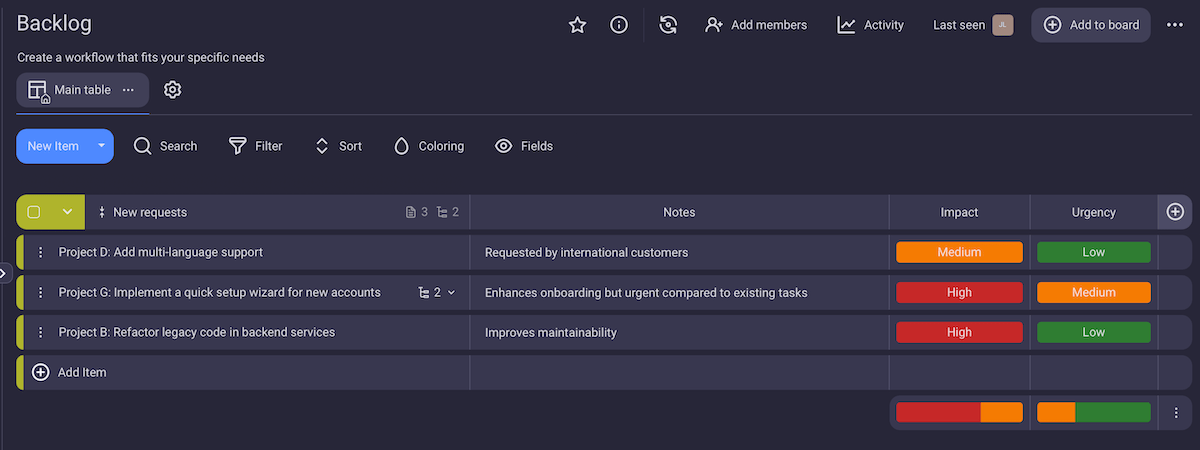Click Last seen user avatar
1200x450 pixels.
(x=1002, y=25)
